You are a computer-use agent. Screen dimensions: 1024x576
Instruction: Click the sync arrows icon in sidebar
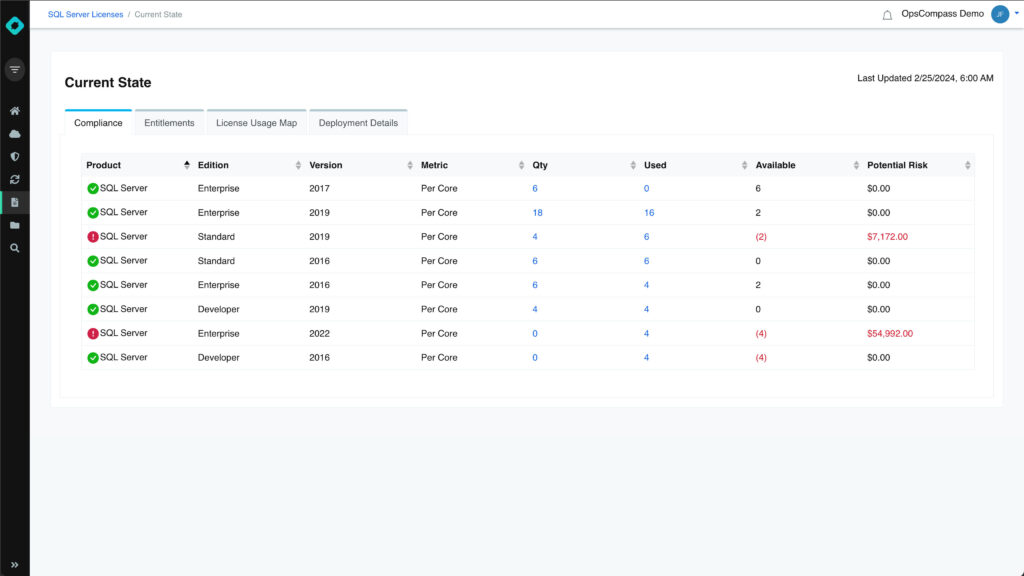tap(14, 180)
